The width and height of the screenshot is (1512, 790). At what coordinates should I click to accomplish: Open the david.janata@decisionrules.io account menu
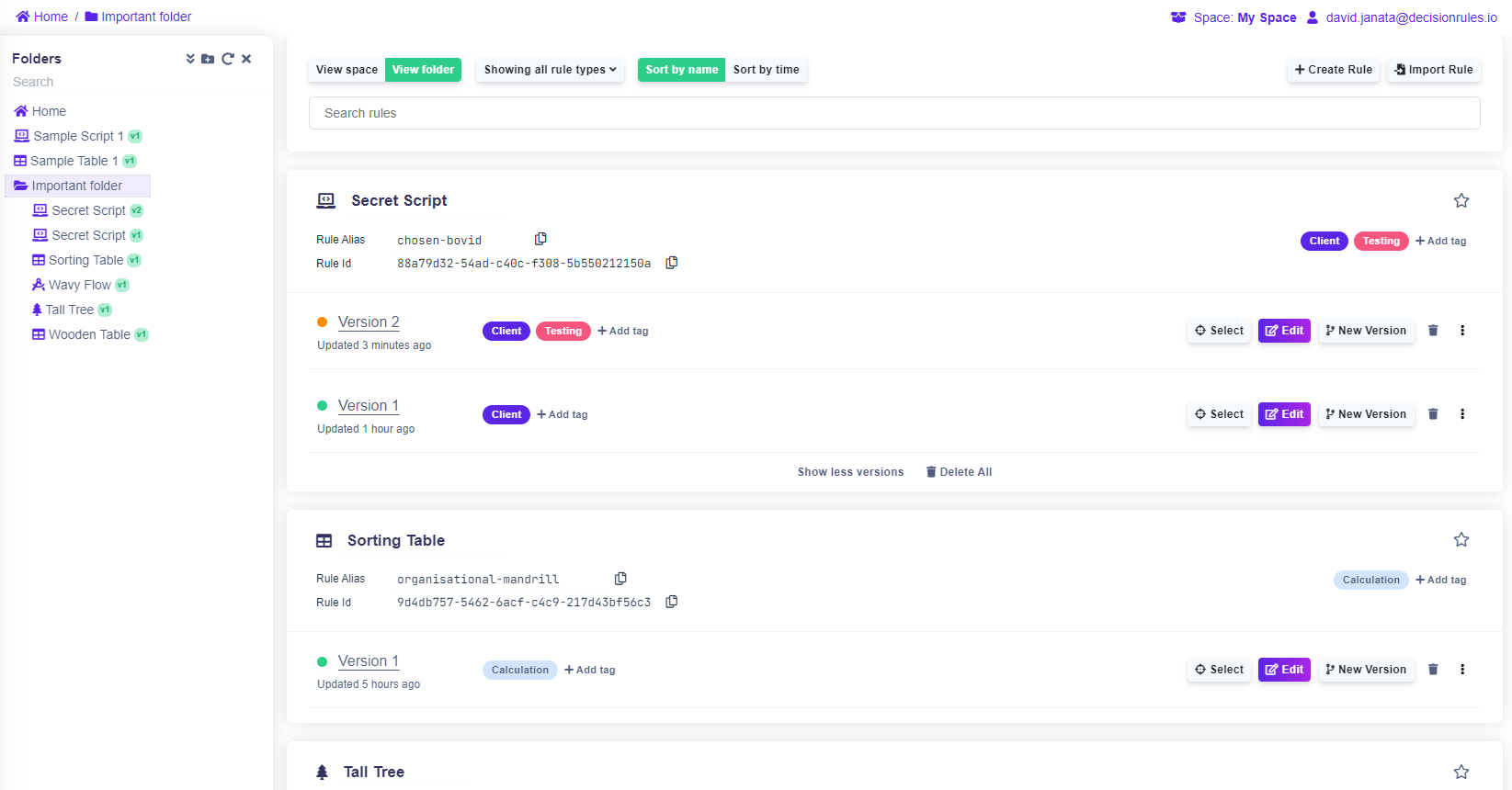(1402, 17)
